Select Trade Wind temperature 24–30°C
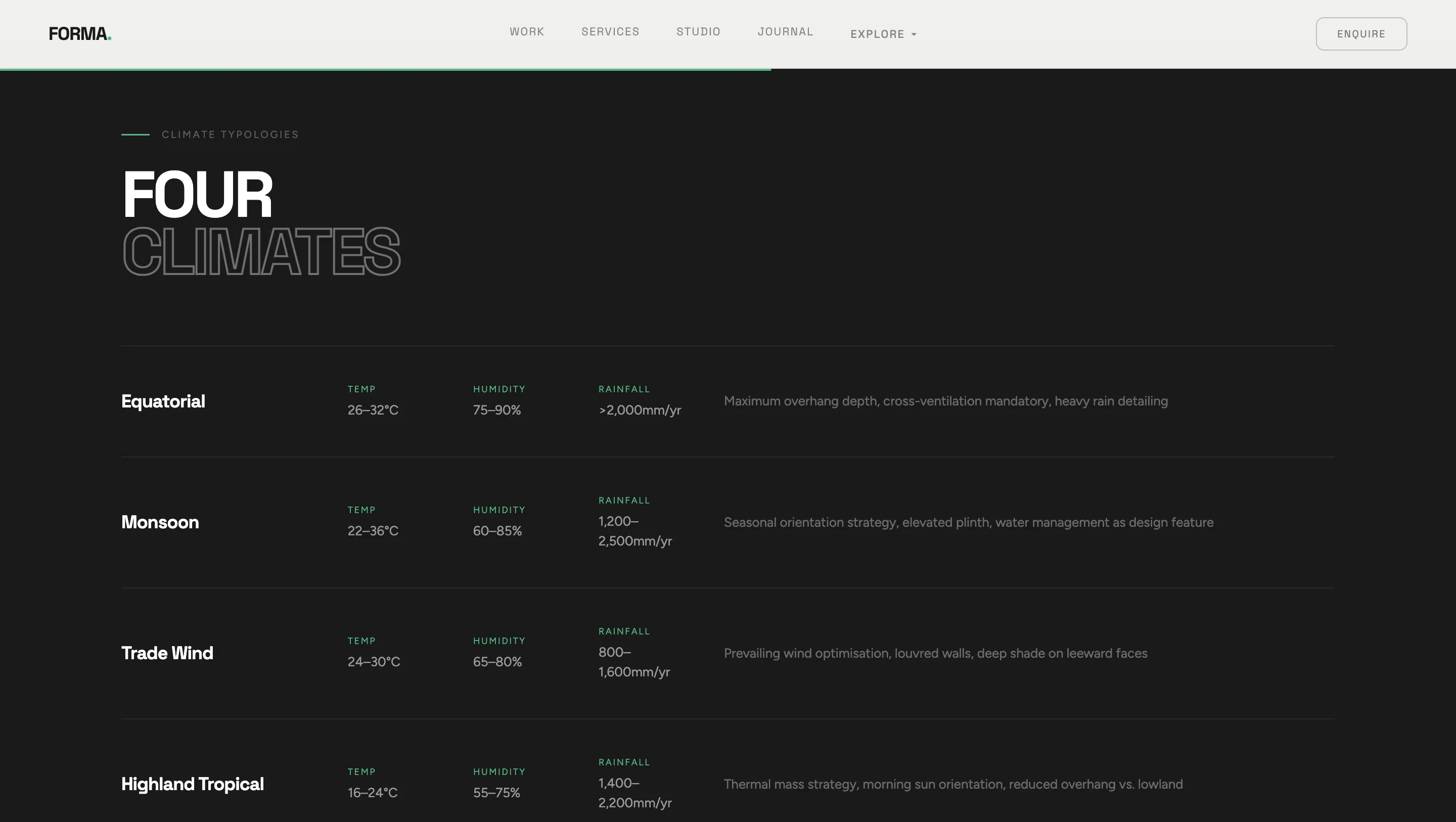This screenshot has width=1456, height=822. click(x=373, y=661)
